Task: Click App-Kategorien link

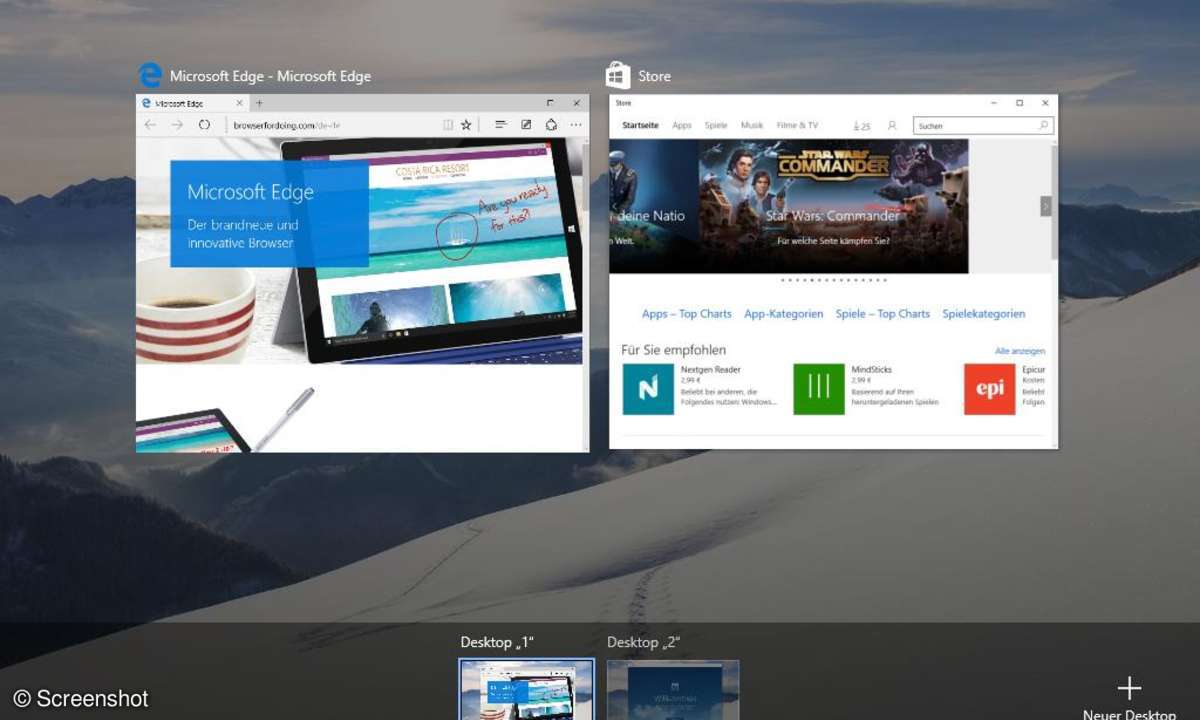Action: pyautogui.click(x=784, y=314)
